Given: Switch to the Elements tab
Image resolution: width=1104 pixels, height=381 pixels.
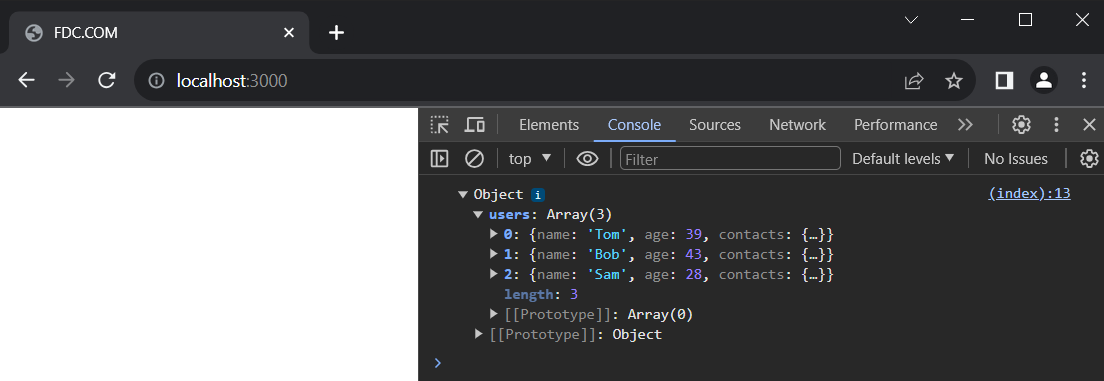Looking at the screenshot, I should (x=549, y=125).
